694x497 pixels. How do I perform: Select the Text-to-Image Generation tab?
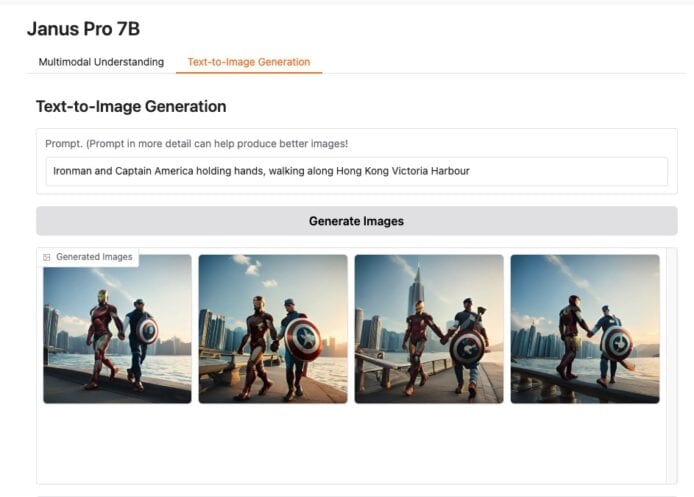(248, 62)
